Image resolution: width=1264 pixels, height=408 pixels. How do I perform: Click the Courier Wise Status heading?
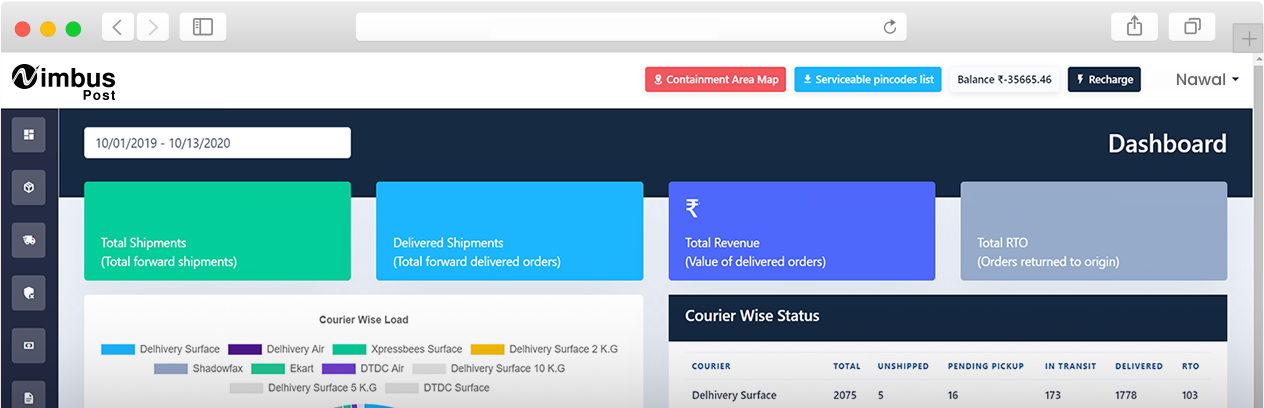(x=752, y=316)
